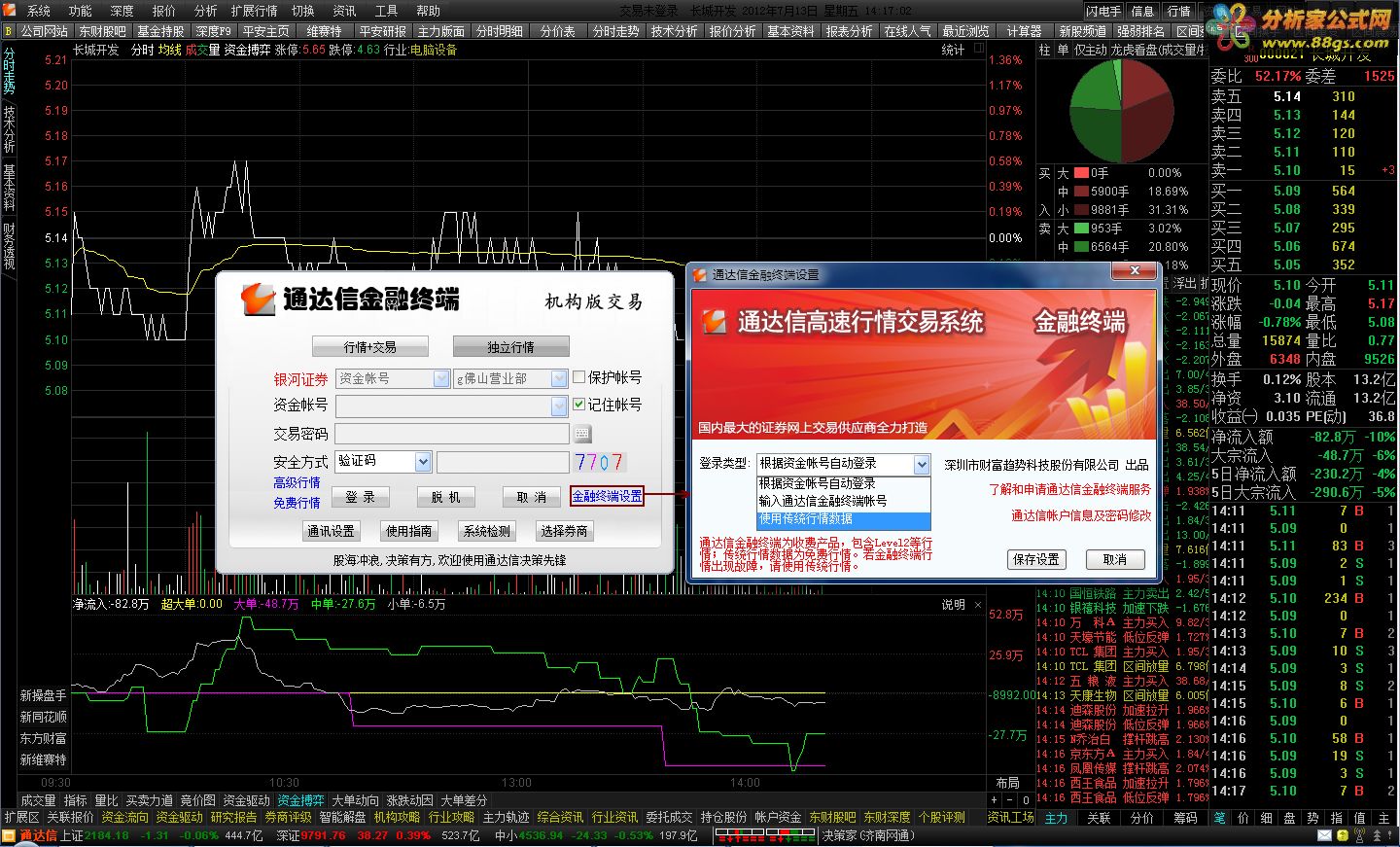
Task: Select the 盘 view icon tab
Action: coord(1289,818)
